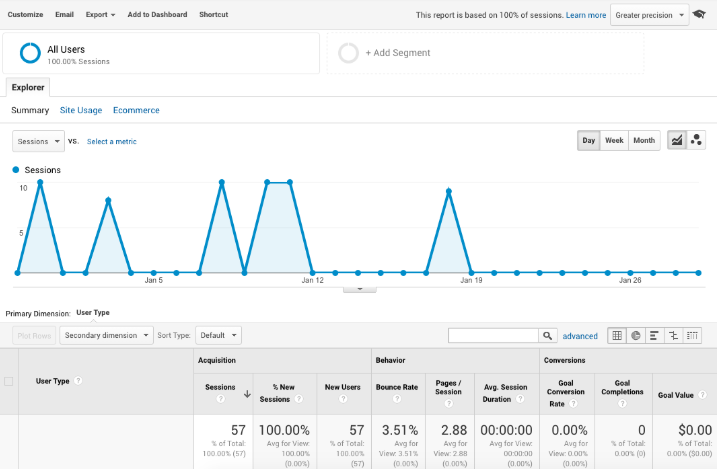
Task: Open the Explorer tab
Action: 28,87
